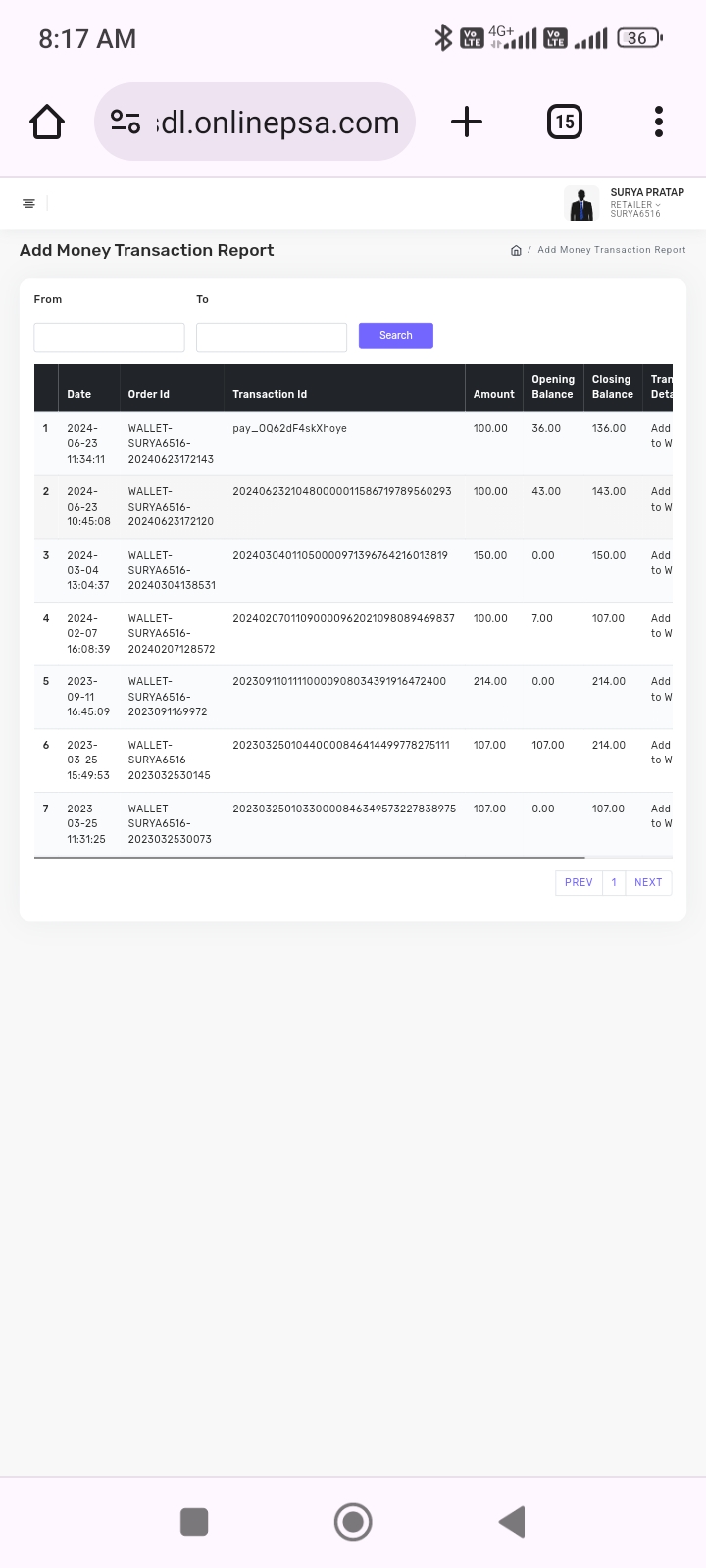Select page 1 in pagination
The width and height of the screenshot is (706, 1568).
tap(614, 883)
